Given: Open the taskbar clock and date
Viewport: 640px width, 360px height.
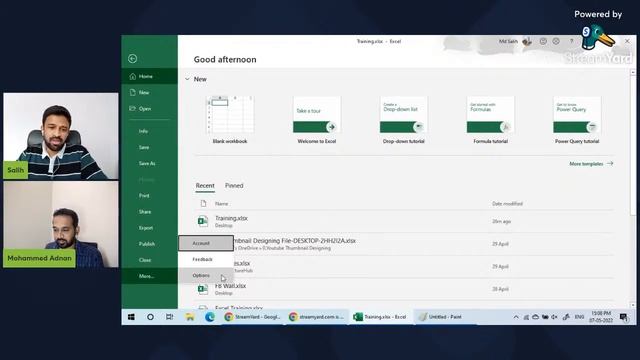Looking at the screenshot, I should click(601, 317).
